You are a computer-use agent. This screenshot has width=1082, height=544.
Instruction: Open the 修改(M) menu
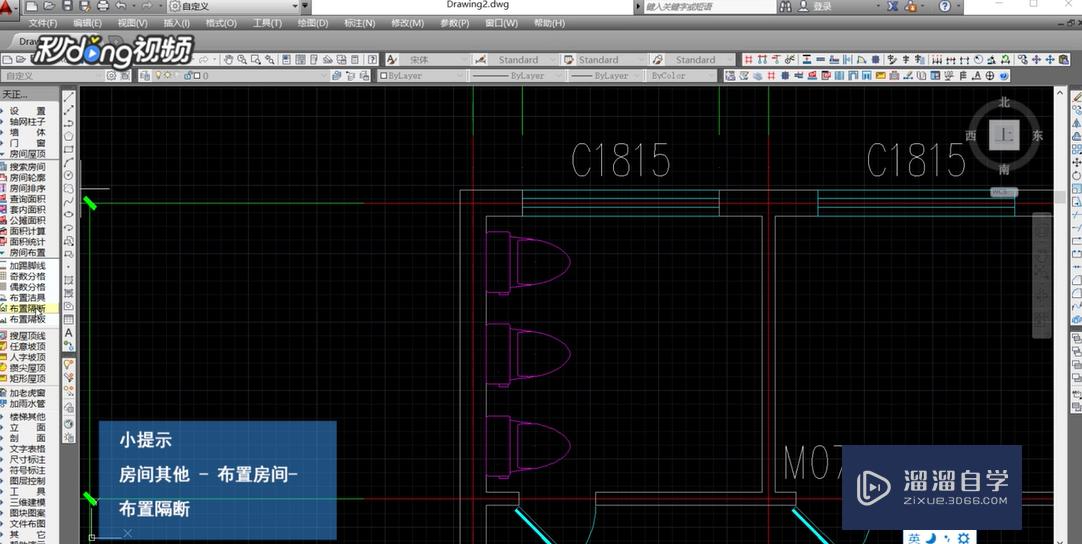pyautogui.click(x=407, y=23)
